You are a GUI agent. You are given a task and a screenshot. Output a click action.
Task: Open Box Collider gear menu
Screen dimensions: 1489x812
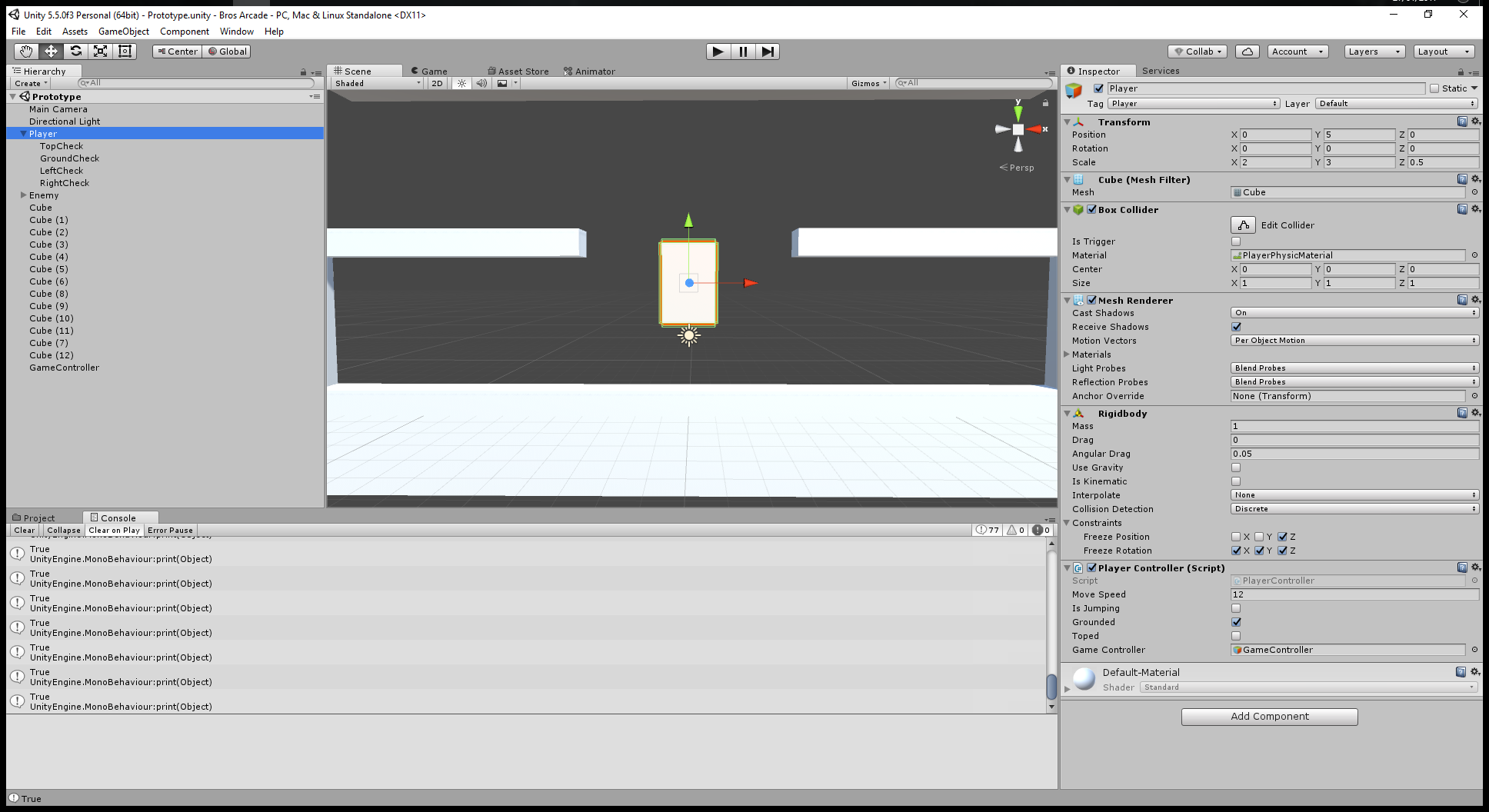click(x=1475, y=209)
